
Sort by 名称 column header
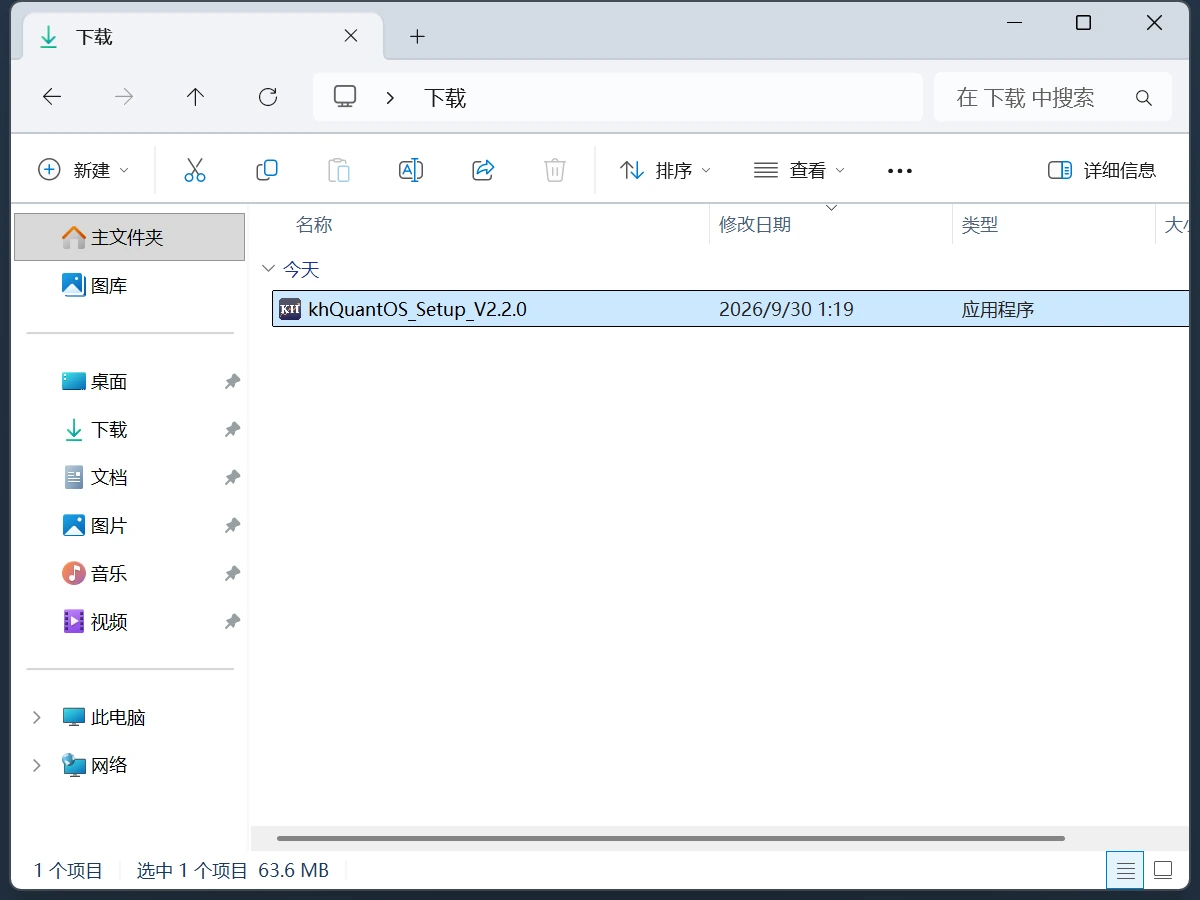[314, 225]
